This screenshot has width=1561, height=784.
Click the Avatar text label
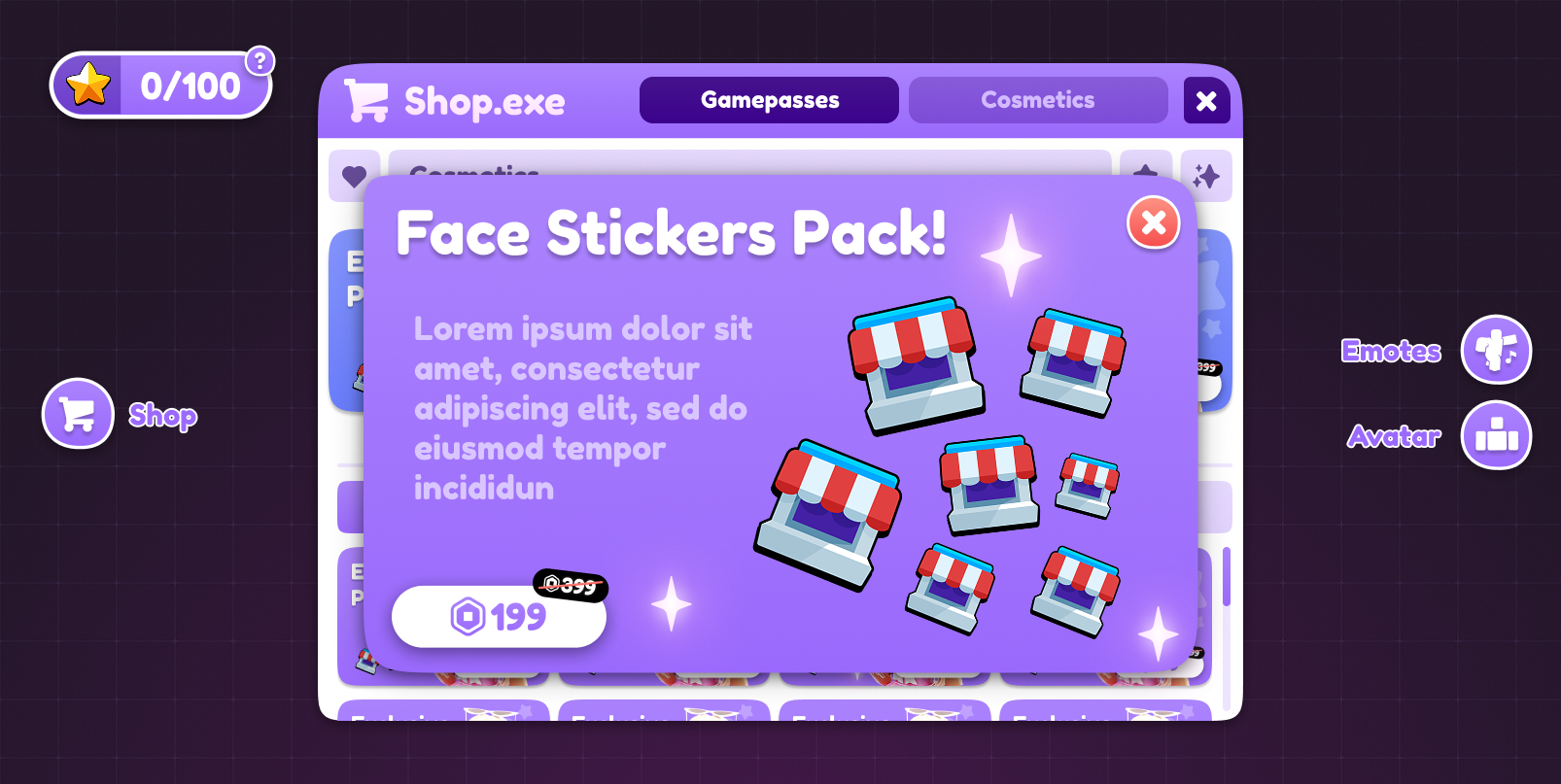[1394, 436]
